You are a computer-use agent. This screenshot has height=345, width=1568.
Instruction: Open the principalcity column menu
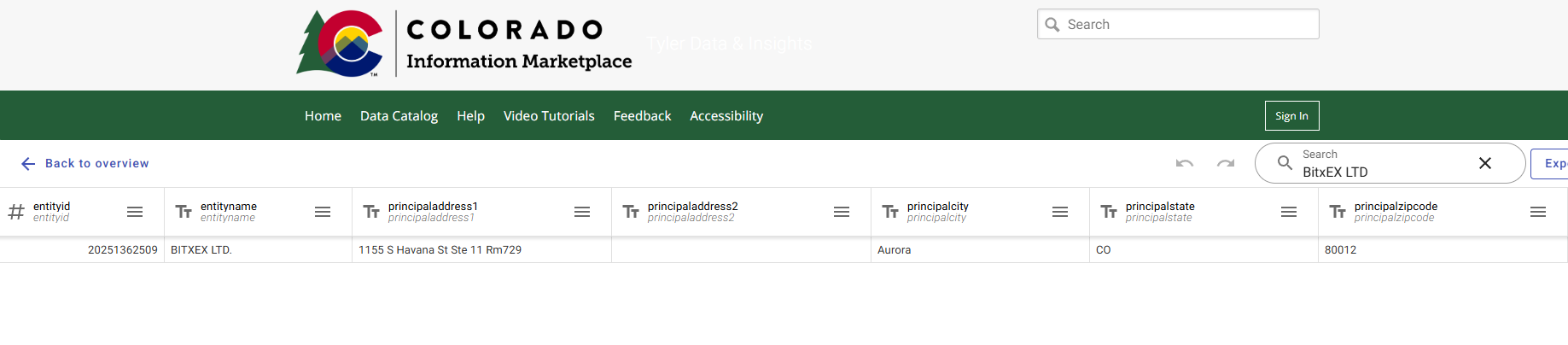[x=1060, y=212]
